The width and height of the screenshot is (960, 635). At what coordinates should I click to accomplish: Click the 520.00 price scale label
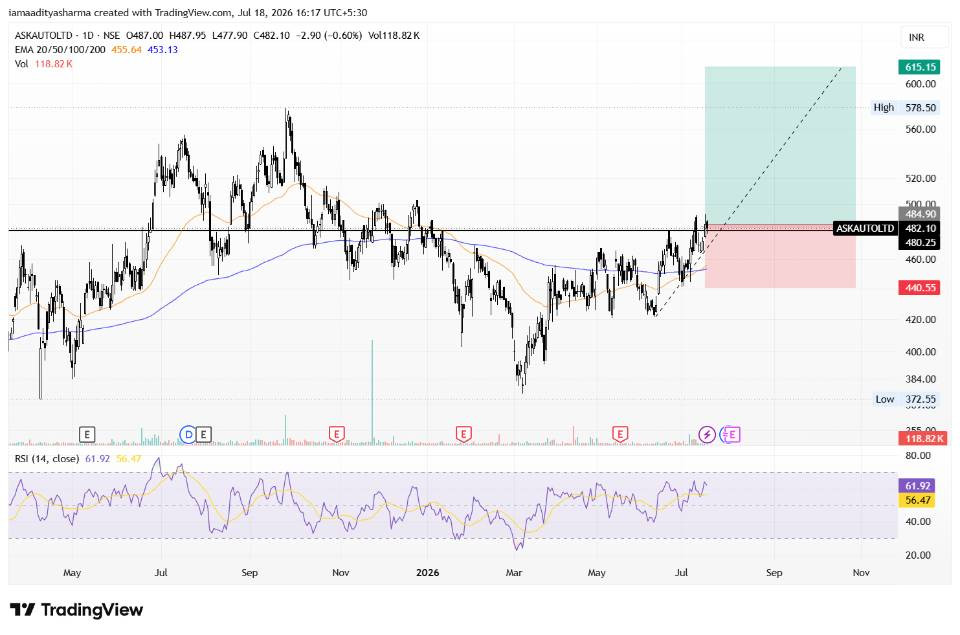coord(921,179)
